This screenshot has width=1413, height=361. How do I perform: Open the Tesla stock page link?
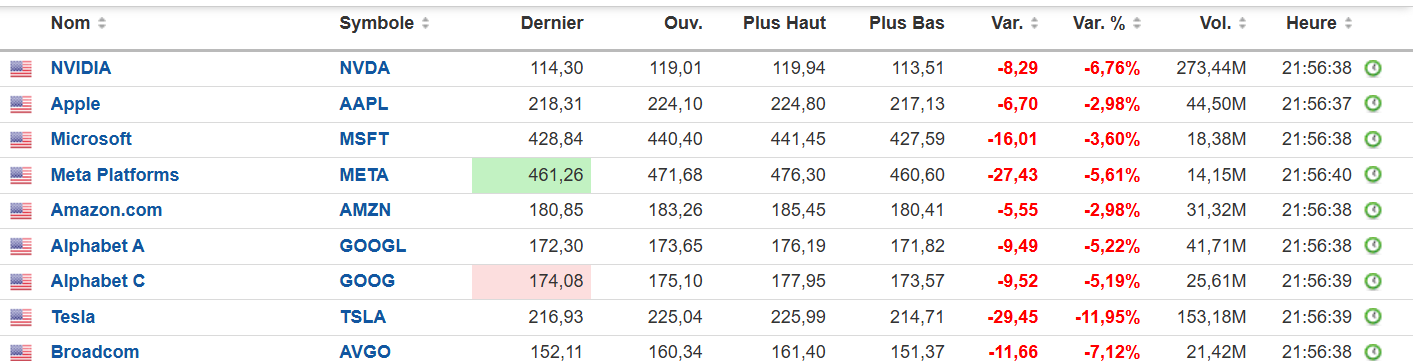(73, 317)
